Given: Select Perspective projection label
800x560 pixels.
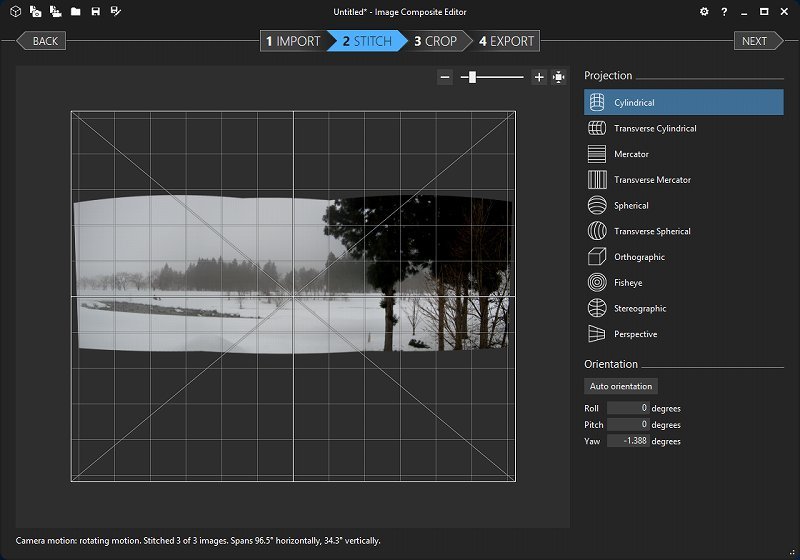Looking at the screenshot, I should click(x=635, y=334).
